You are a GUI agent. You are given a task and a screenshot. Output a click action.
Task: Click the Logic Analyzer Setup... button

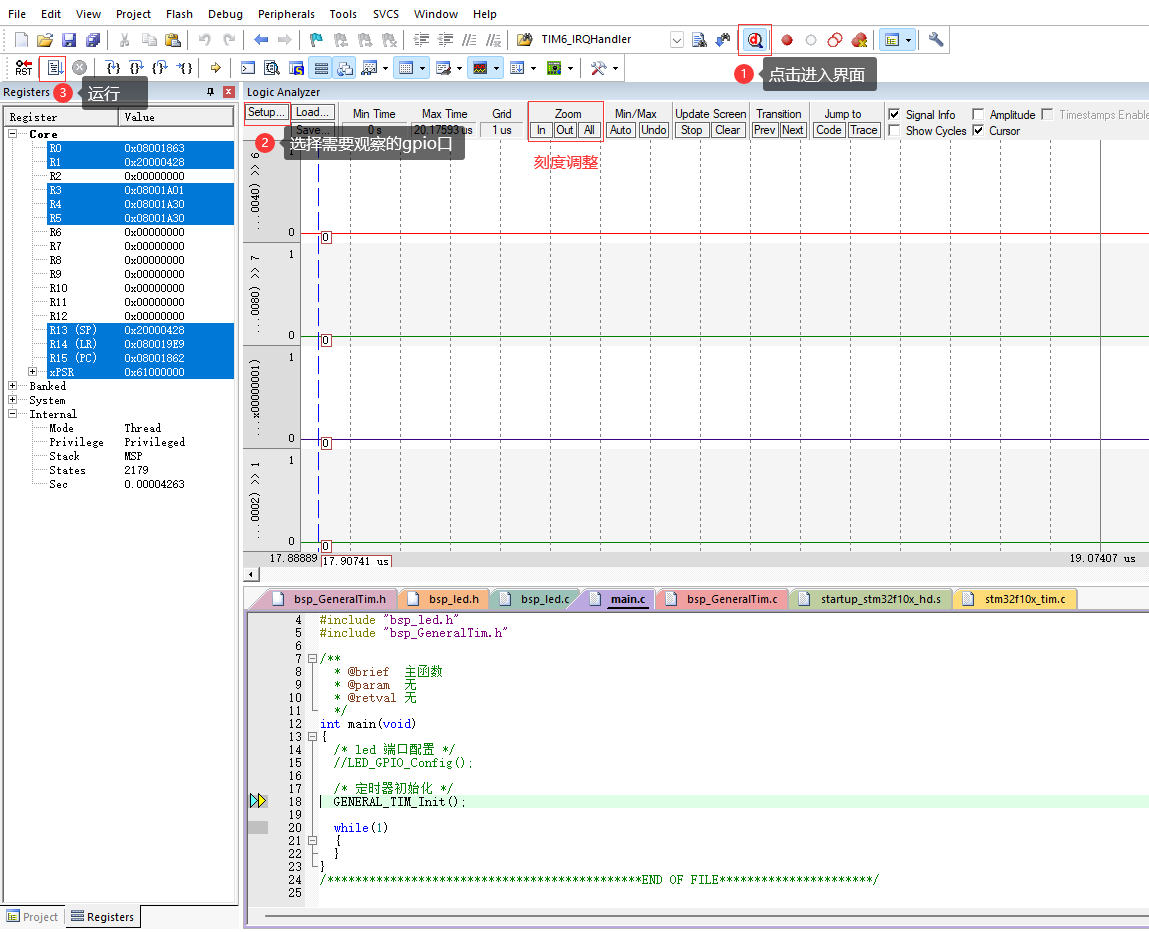[x=266, y=112]
